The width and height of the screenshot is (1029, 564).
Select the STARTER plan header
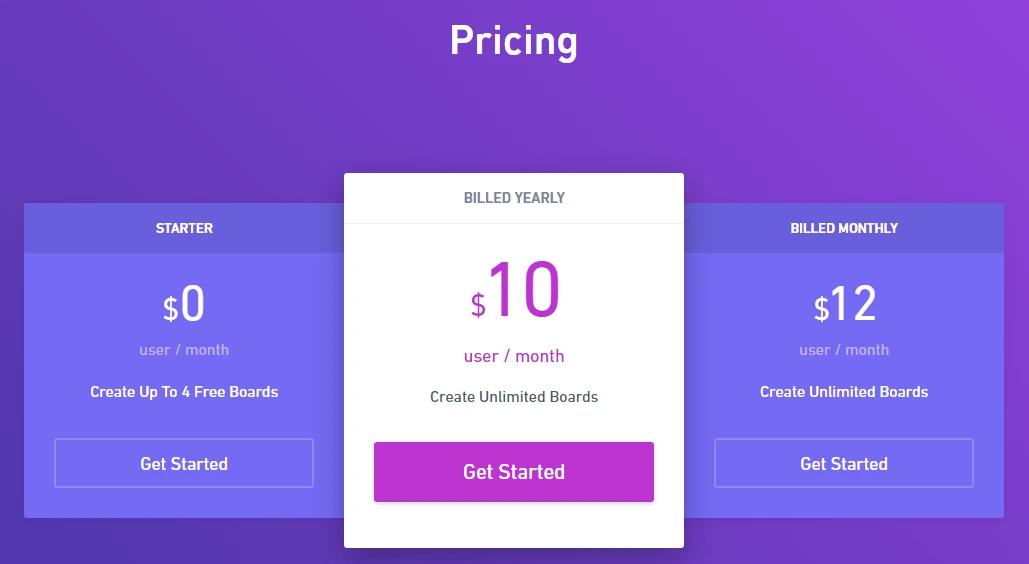click(x=184, y=228)
